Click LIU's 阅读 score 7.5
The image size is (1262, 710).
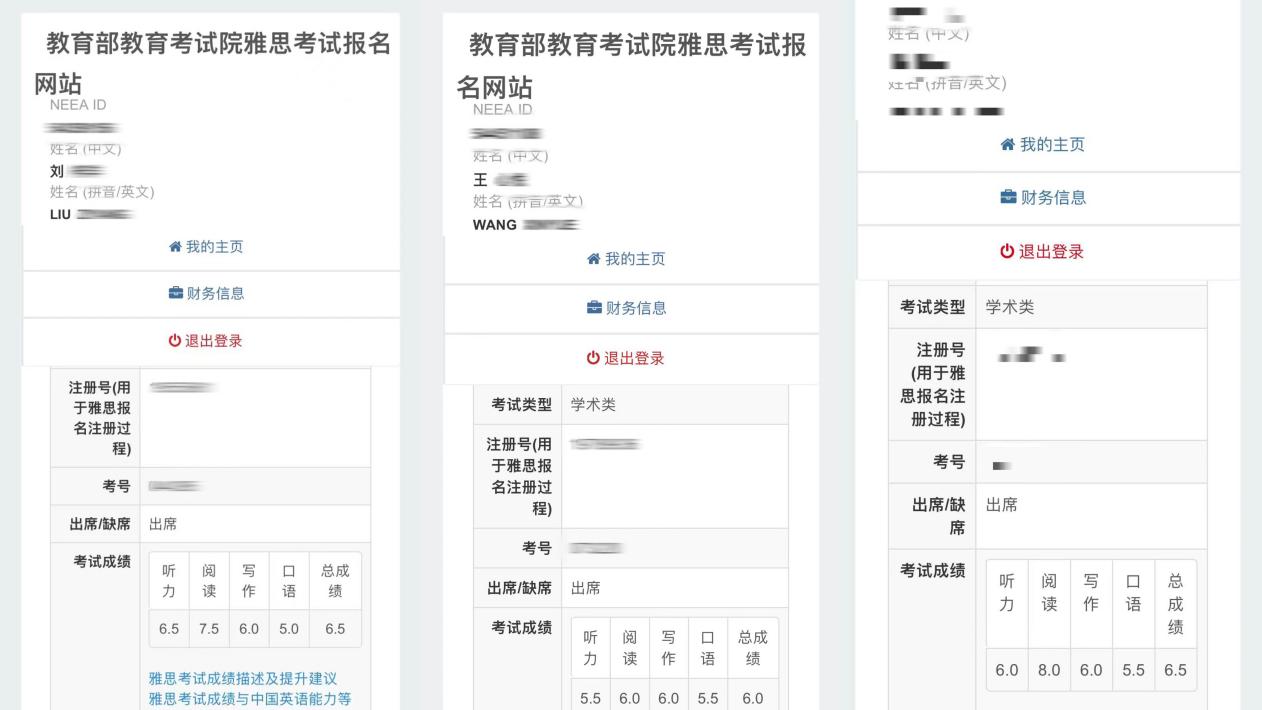click(209, 629)
